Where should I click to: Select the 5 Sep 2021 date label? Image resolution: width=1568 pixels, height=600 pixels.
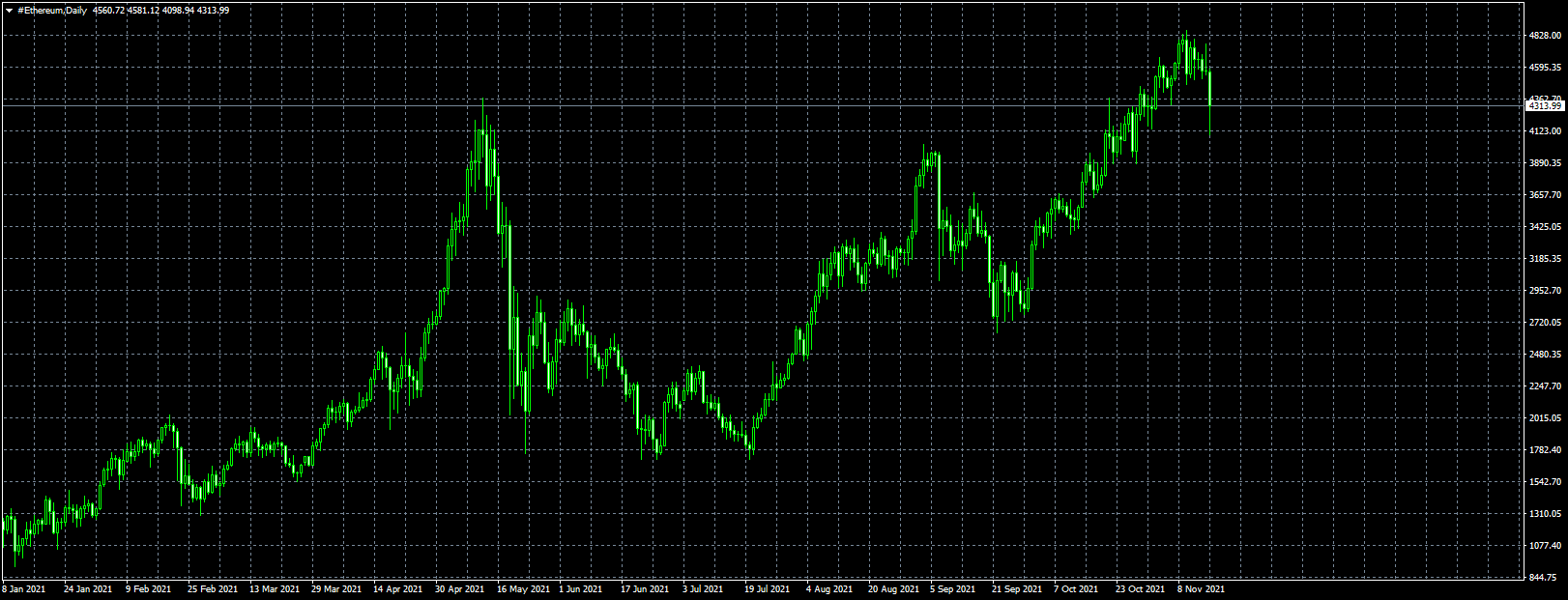click(x=953, y=588)
